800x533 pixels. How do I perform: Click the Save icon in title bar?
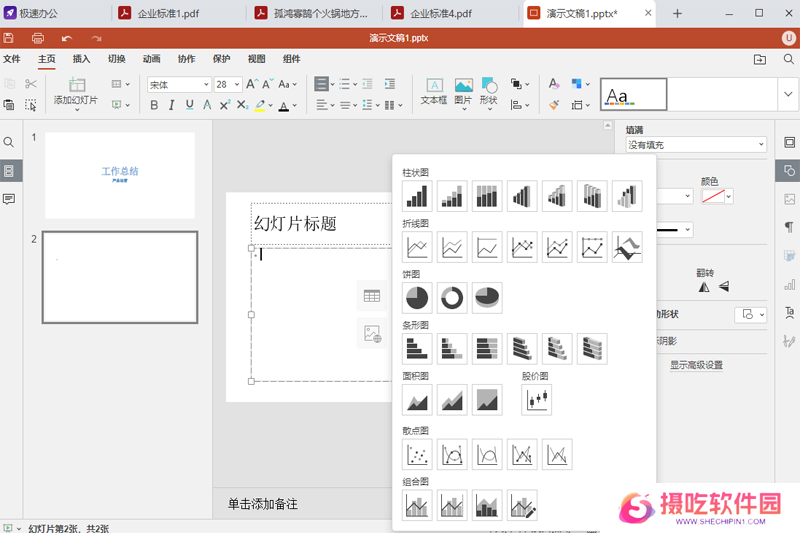click(x=8, y=38)
